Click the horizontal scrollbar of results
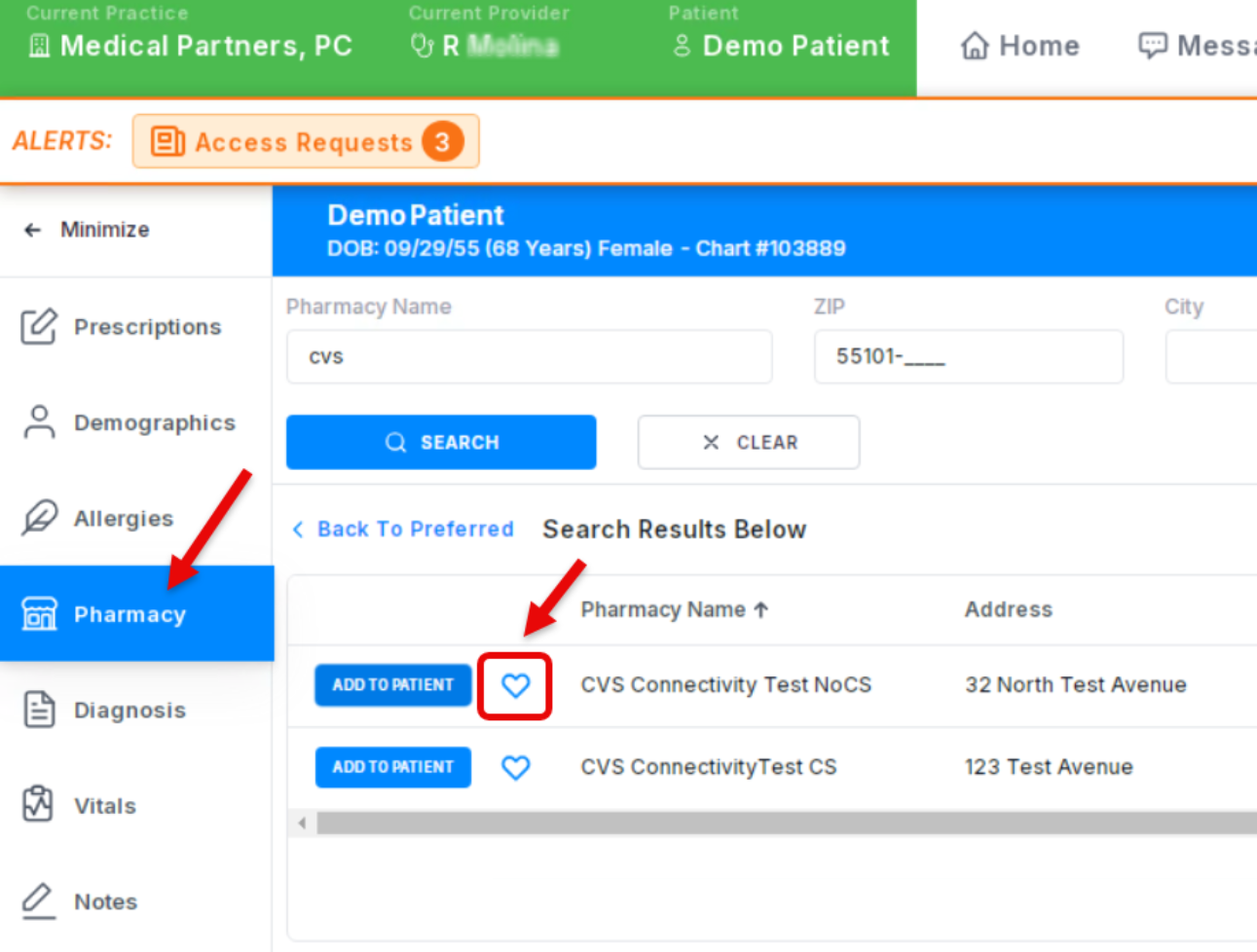1257x952 pixels. tap(786, 824)
